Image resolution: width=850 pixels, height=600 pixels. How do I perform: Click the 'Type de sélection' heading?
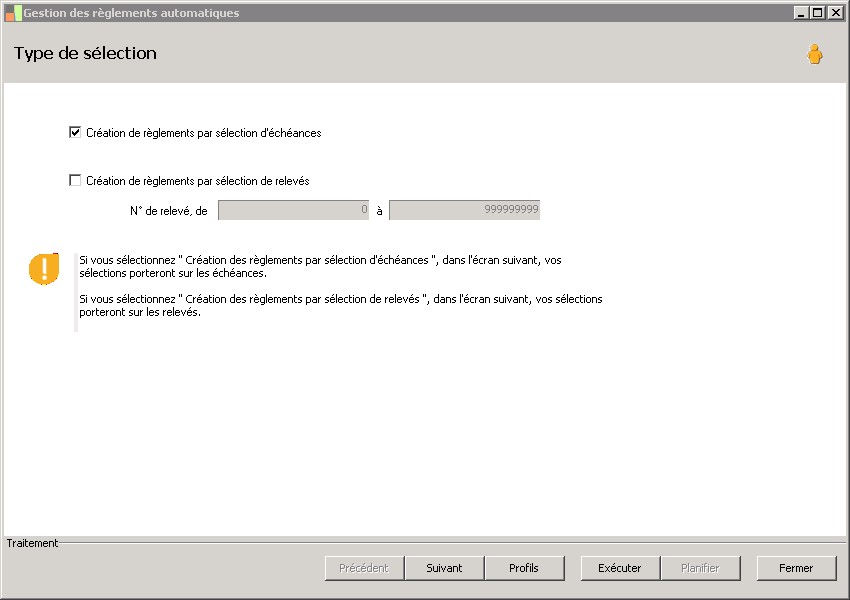point(85,53)
